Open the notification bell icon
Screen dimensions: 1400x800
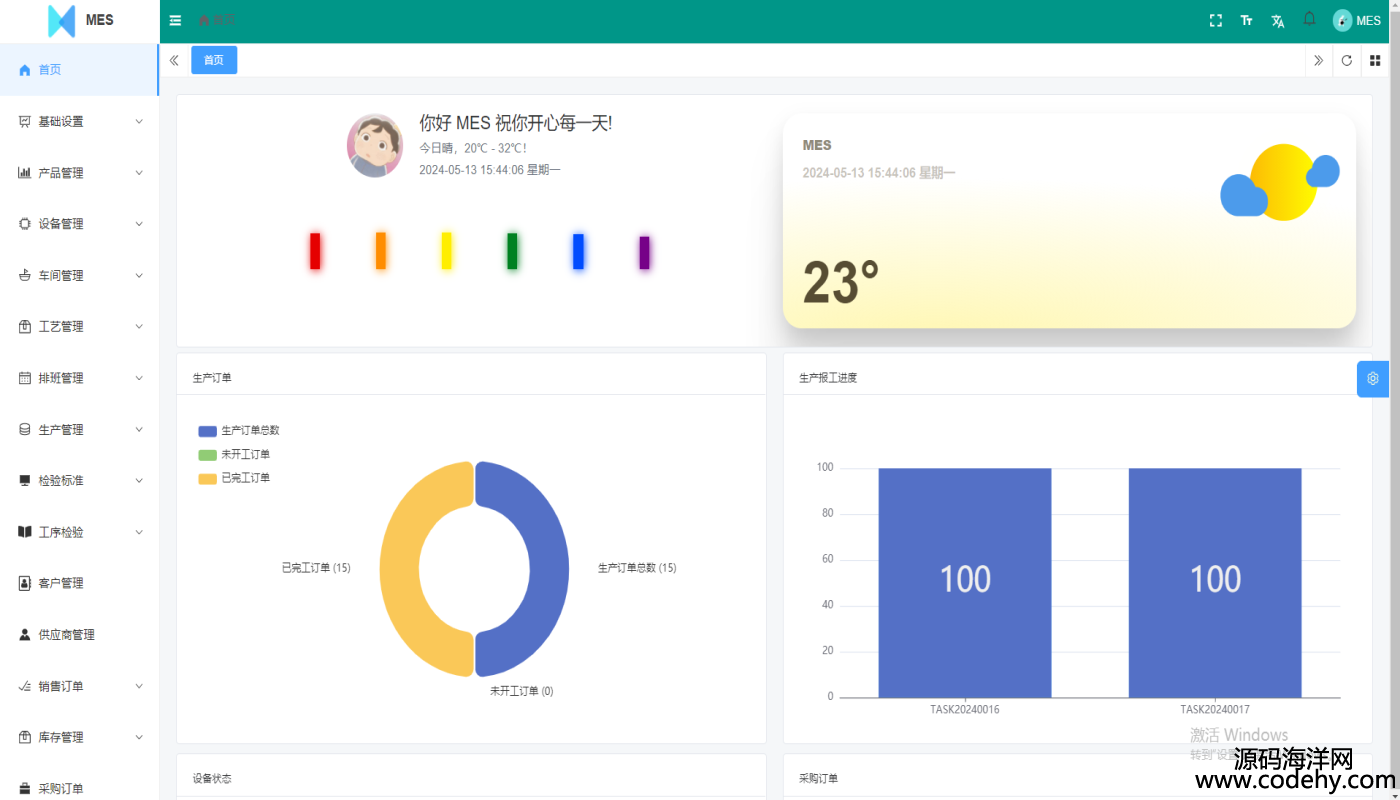click(1309, 19)
